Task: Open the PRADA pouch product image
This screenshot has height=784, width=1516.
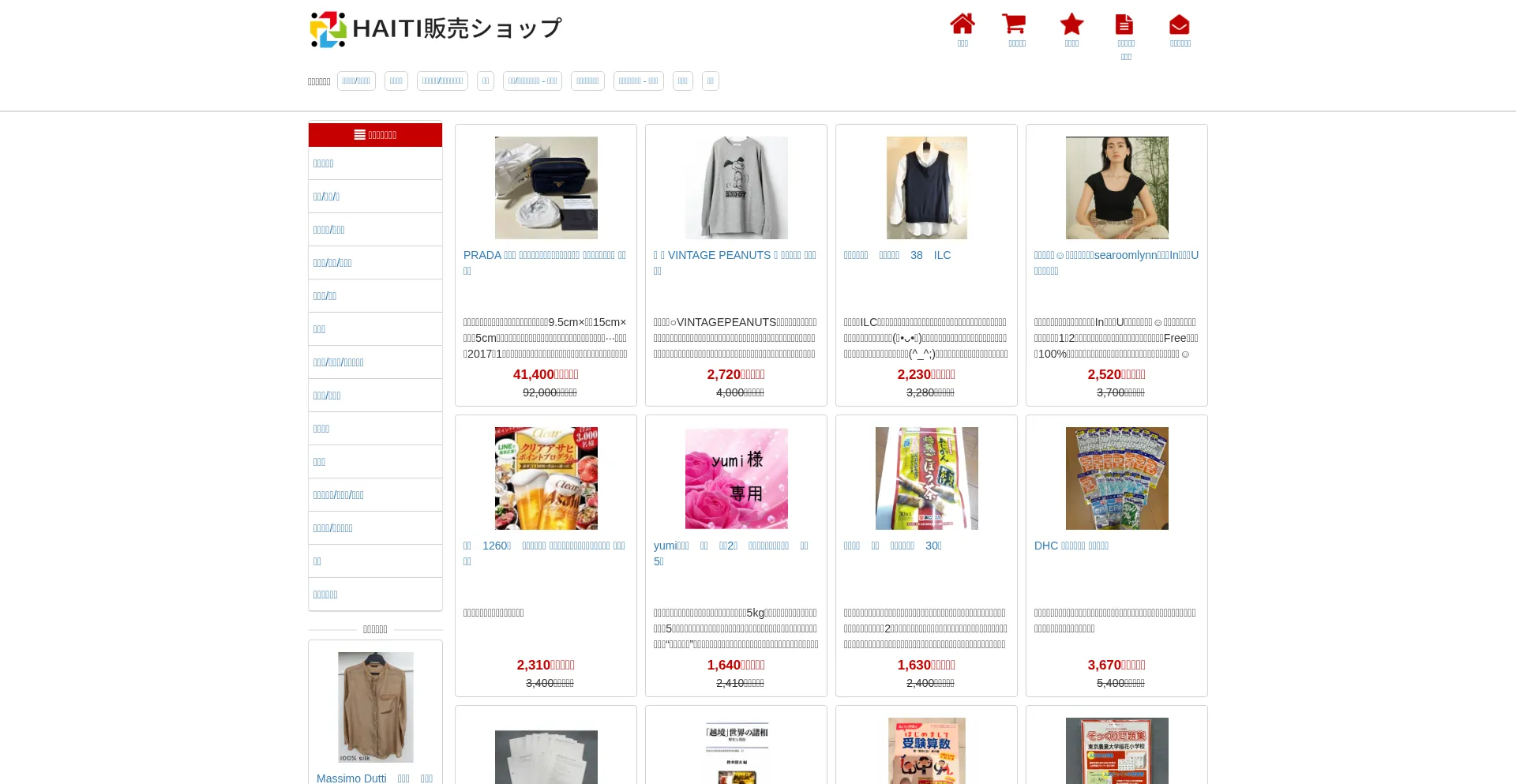Action: (546, 188)
